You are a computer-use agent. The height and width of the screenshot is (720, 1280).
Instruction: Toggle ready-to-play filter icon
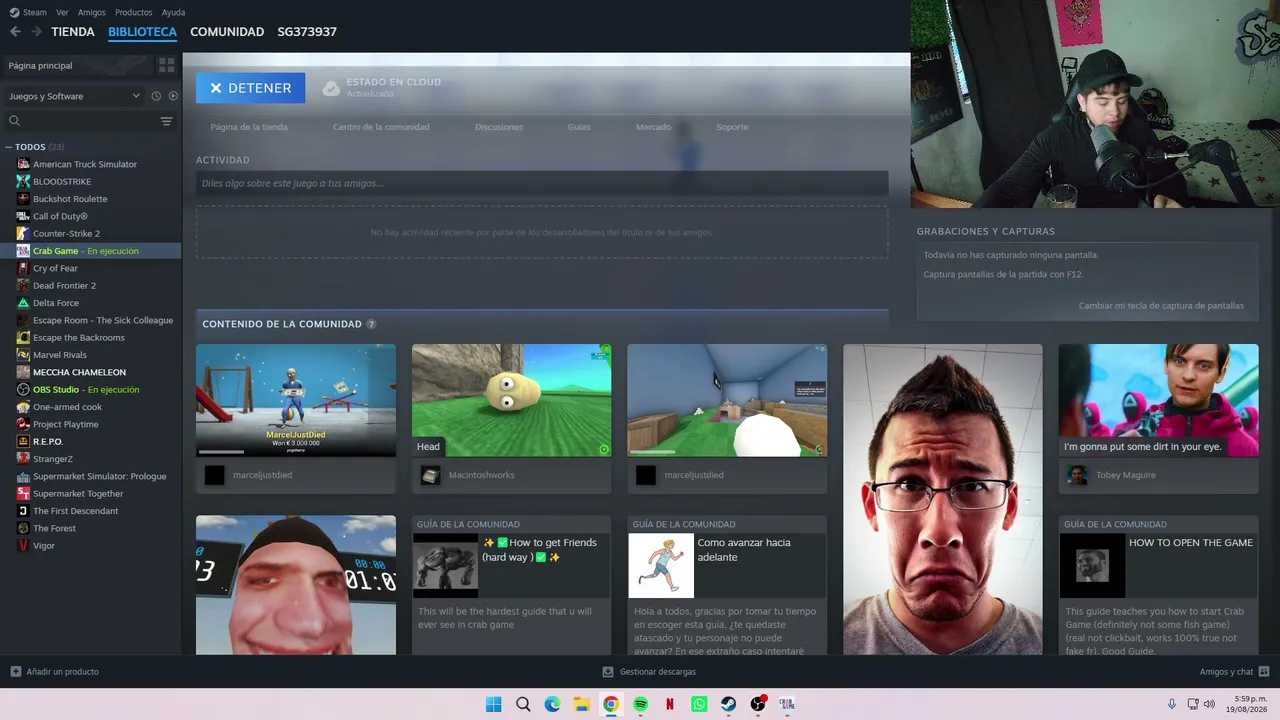click(x=173, y=96)
